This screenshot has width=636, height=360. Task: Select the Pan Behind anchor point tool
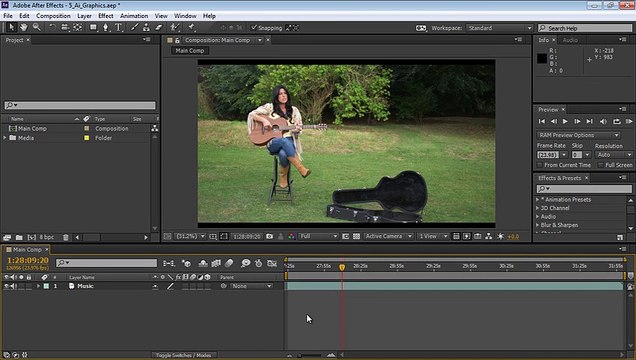click(x=77, y=27)
